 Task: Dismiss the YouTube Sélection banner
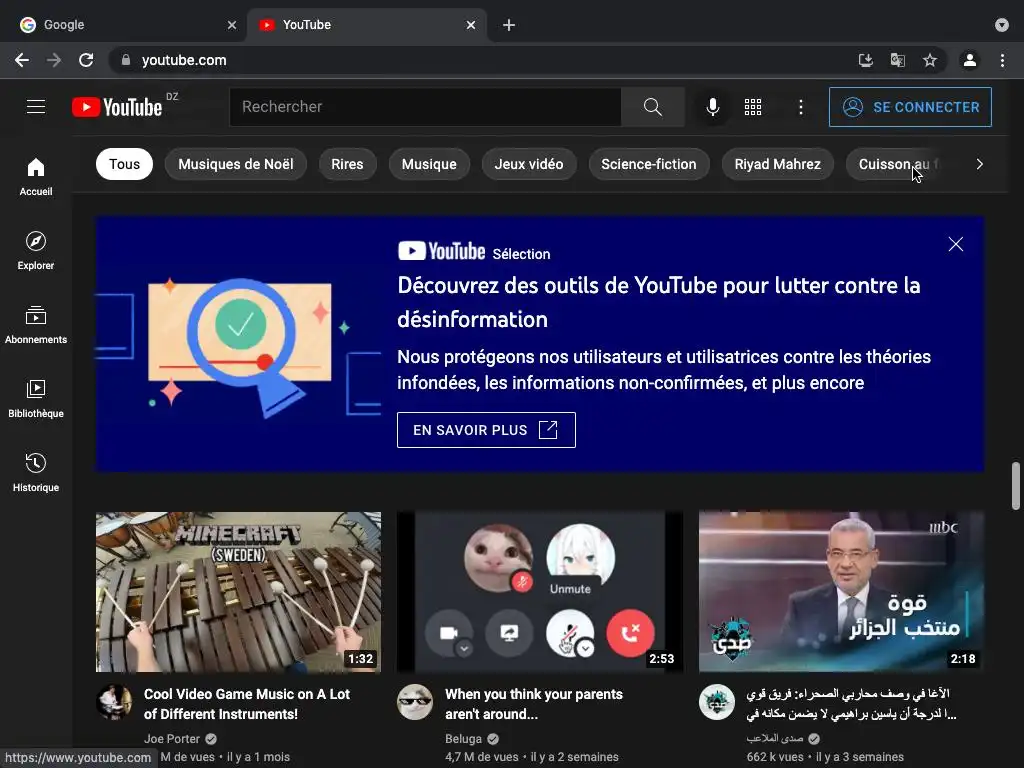(x=955, y=244)
